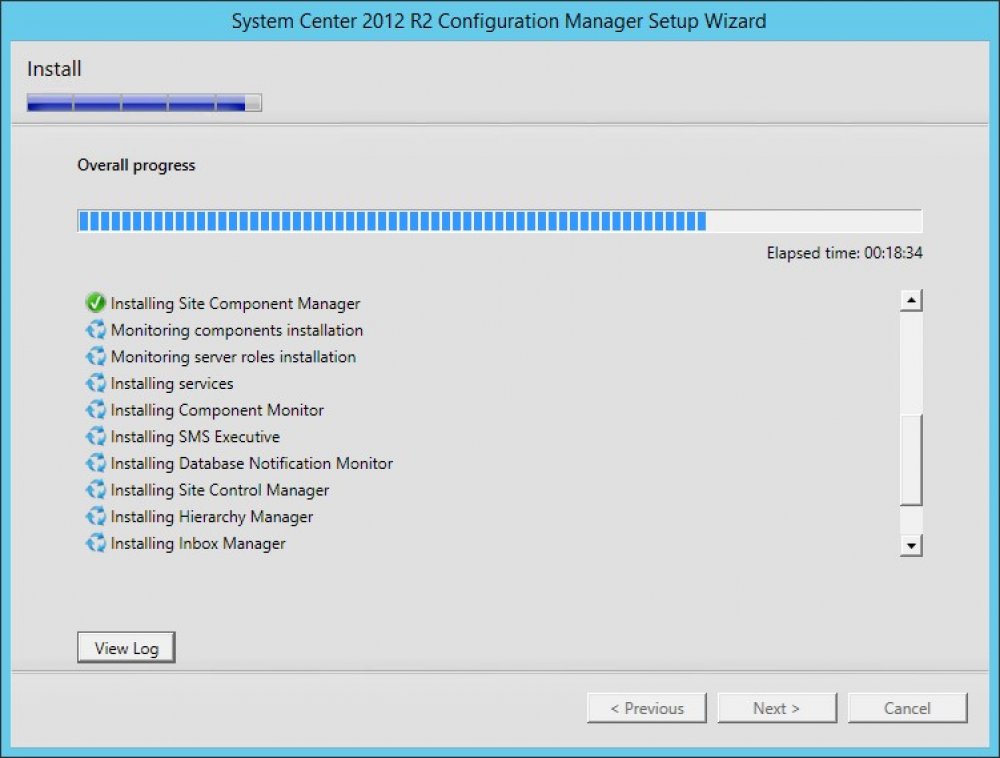
Task: Click the 'Overall progress' label
Action: point(136,165)
